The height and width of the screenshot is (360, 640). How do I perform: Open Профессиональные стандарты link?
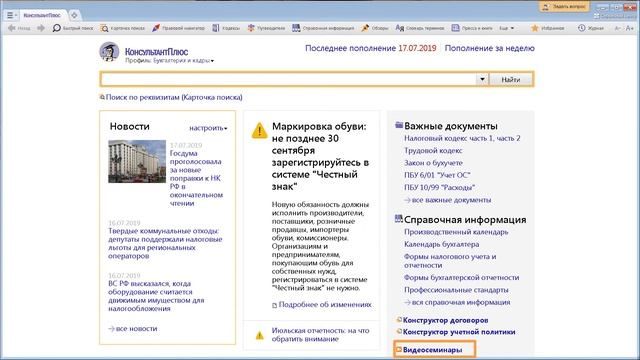(456, 290)
